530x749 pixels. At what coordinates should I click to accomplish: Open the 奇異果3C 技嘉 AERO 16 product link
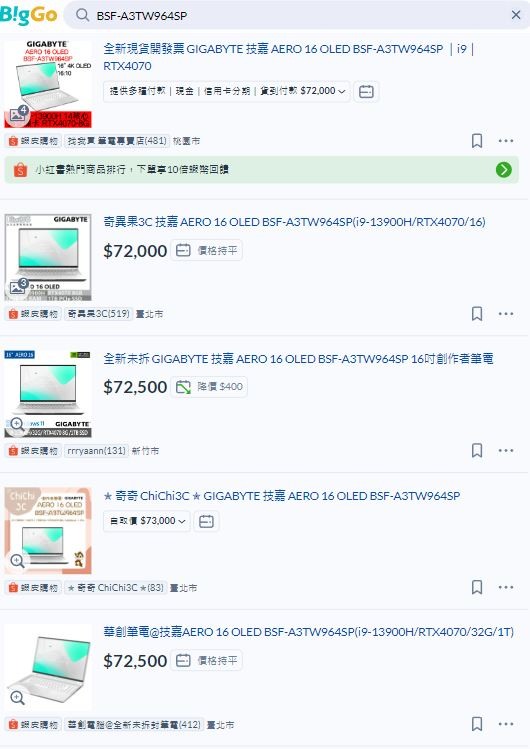[294, 222]
